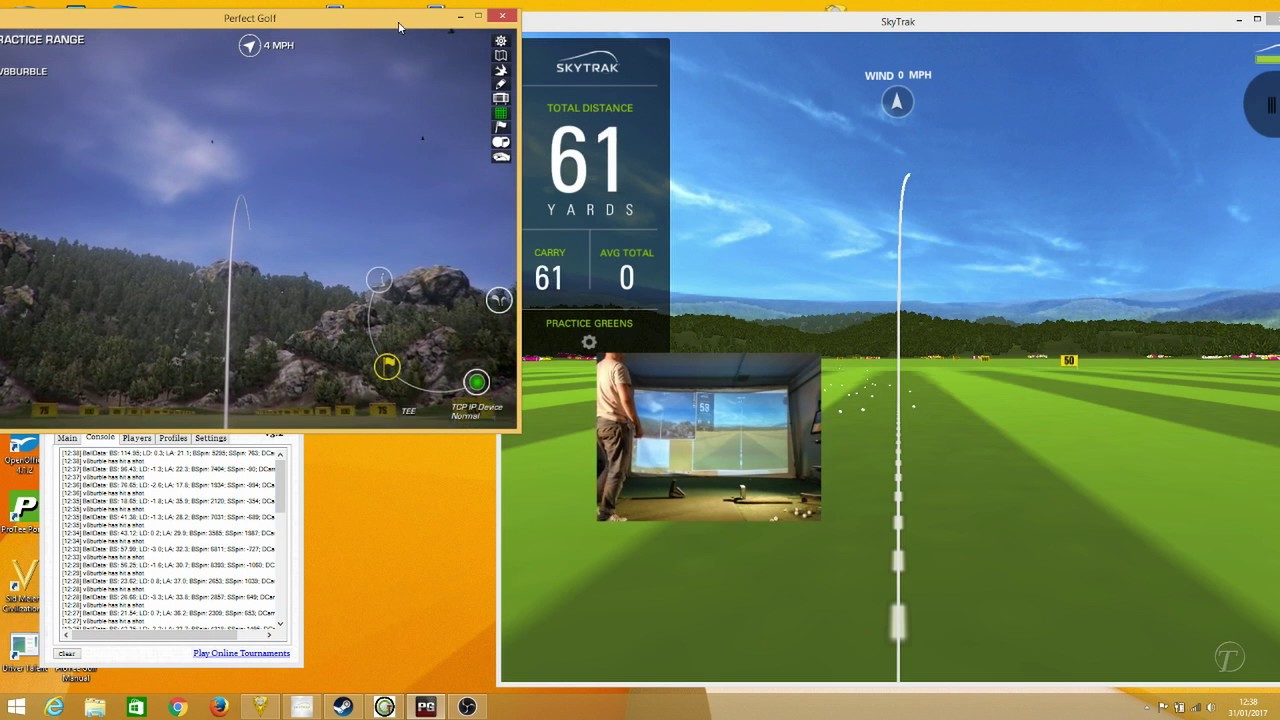This screenshot has height=720, width=1280.
Task: Click the round club selector icon
Action: coord(498,300)
